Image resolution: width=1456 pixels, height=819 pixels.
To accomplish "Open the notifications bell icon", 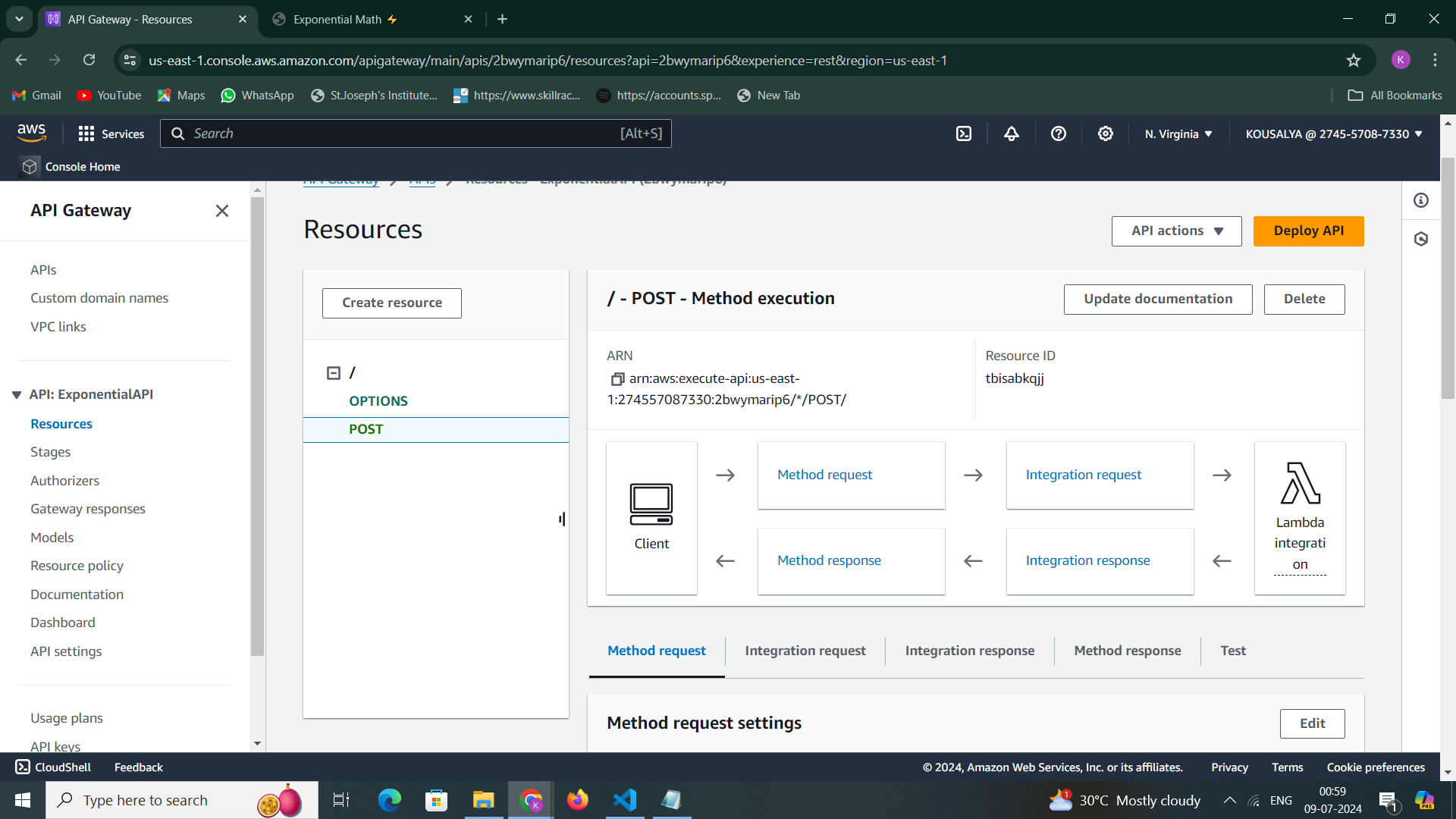I will pos(1012,134).
